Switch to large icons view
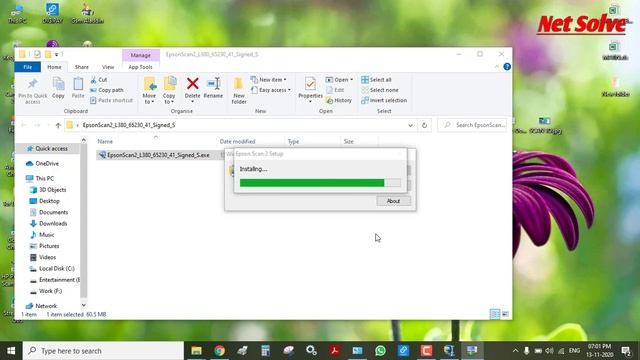Screen dimensions: 640x360 click(505, 314)
